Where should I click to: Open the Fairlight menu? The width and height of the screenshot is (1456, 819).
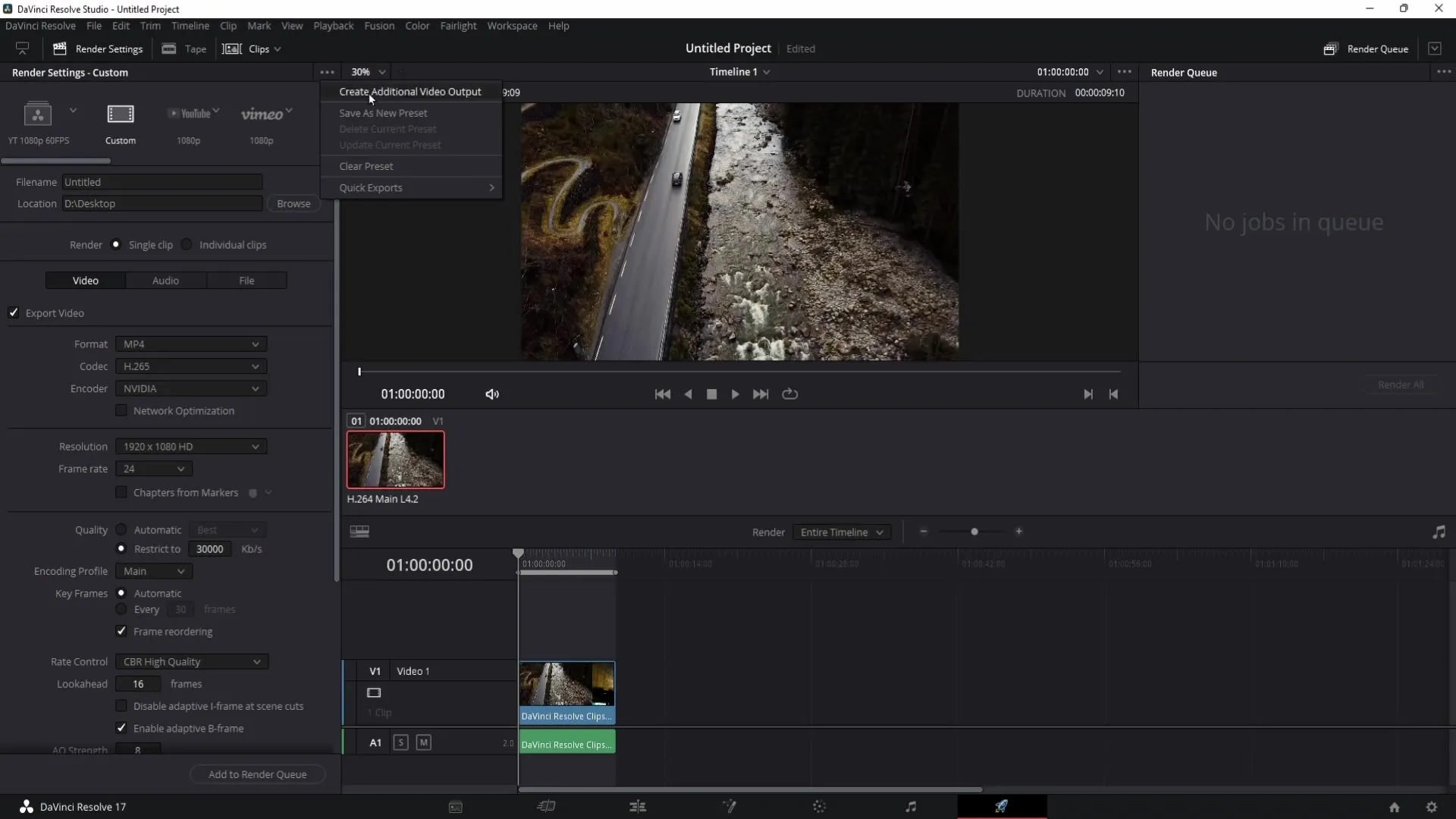click(458, 26)
